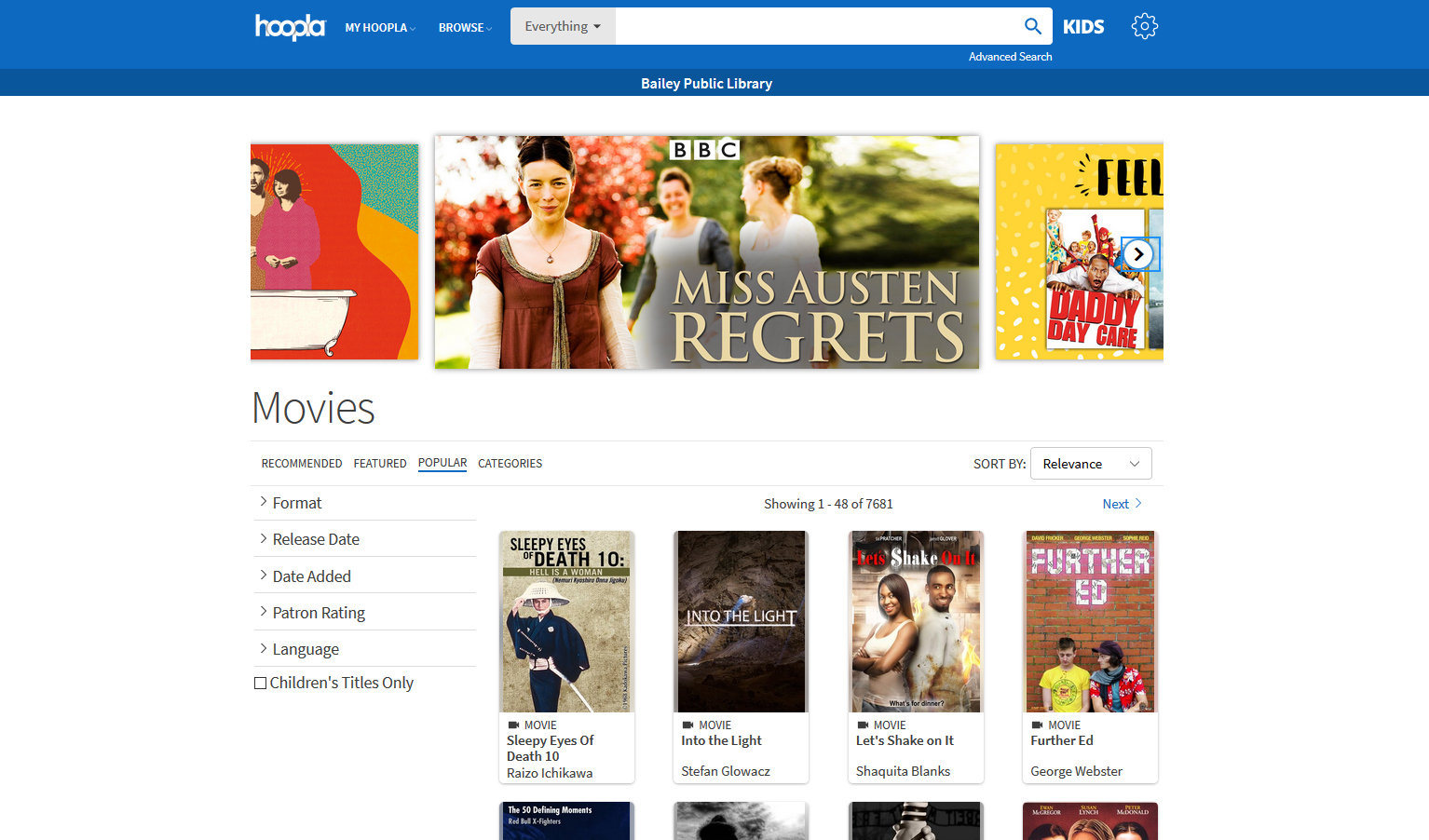Click the search magnifying glass icon
The width and height of the screenshot is (1429, 840).
pos(1032,26)
